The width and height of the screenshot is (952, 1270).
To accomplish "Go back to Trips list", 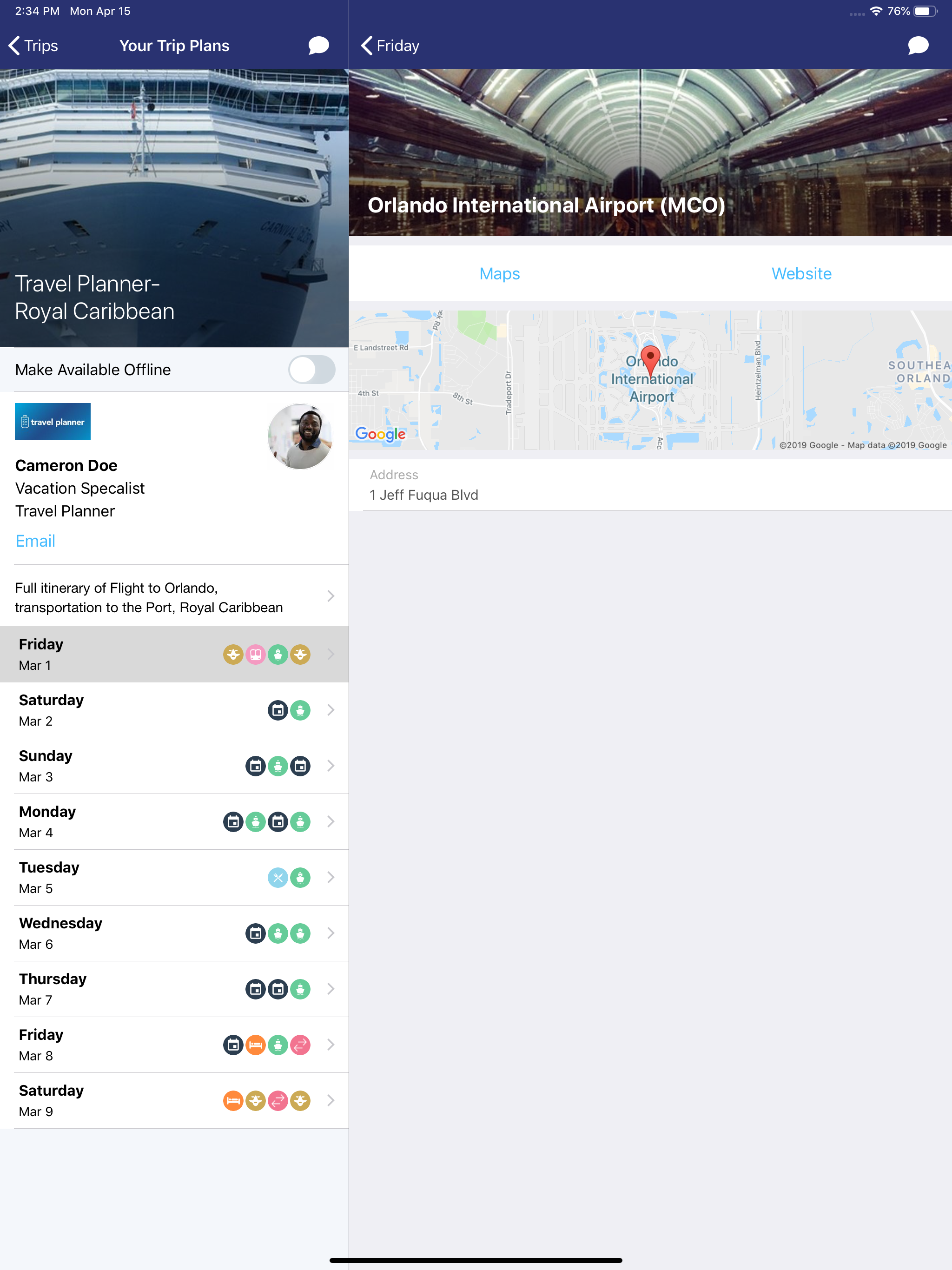I will coord(33,46).
